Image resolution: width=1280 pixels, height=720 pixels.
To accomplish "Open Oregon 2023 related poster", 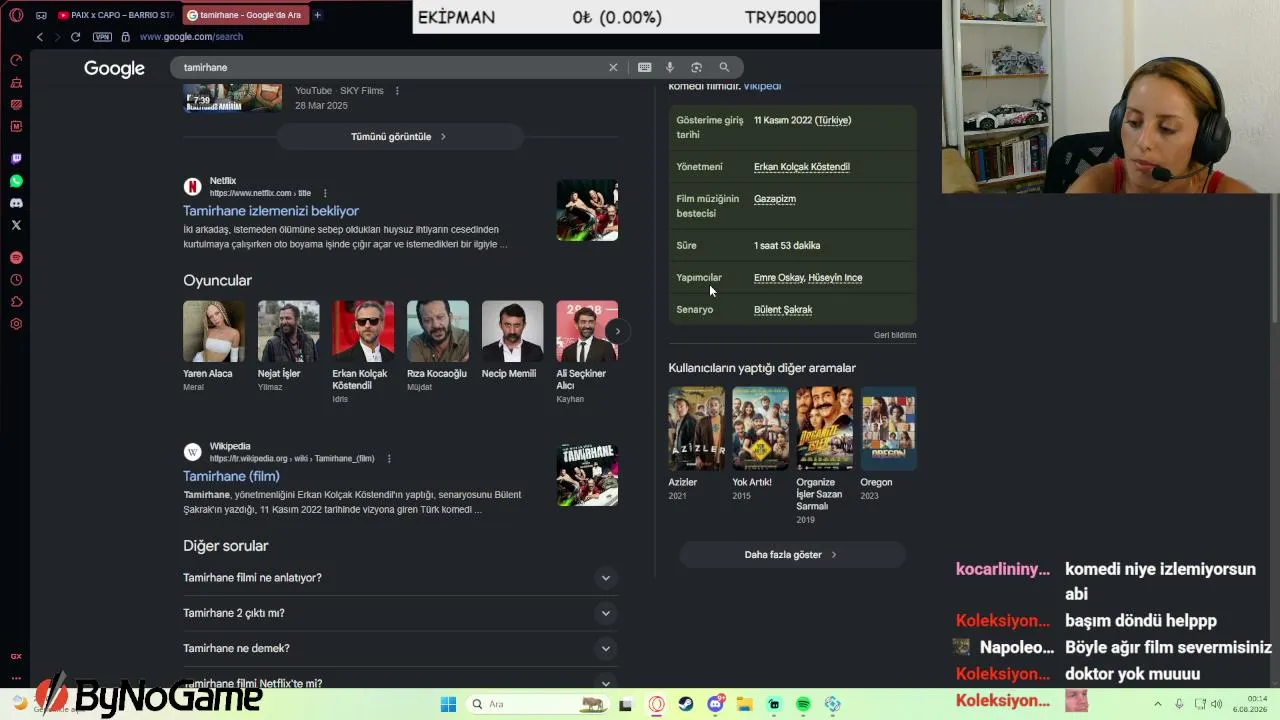I will point(888,428).
